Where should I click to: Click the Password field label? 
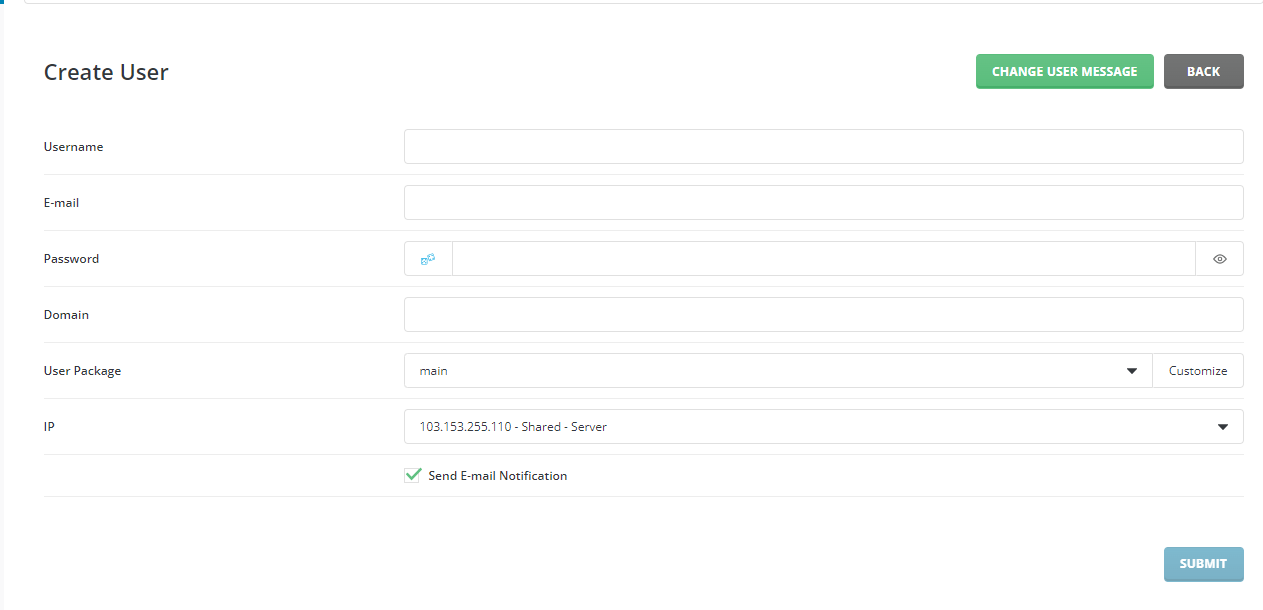pos(72,259)
